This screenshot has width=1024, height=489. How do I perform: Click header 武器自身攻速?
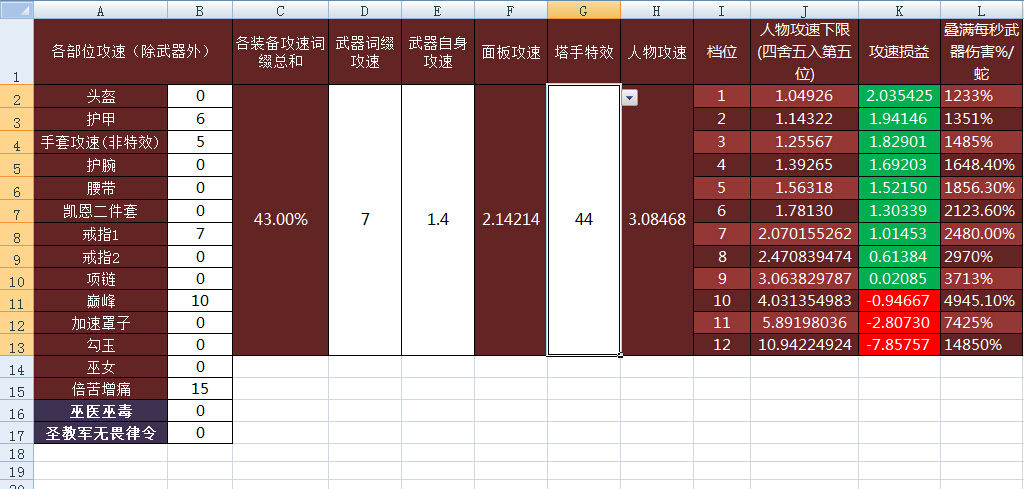[x=438, y=52]
